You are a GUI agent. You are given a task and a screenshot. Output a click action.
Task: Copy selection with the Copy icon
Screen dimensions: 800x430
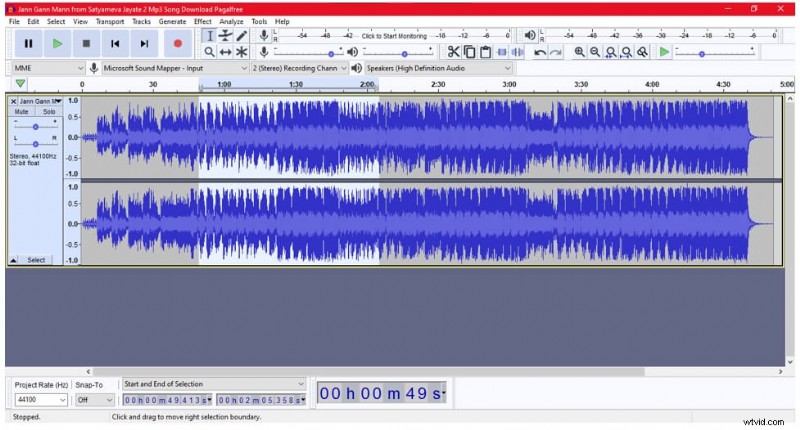tap(469, 52)
